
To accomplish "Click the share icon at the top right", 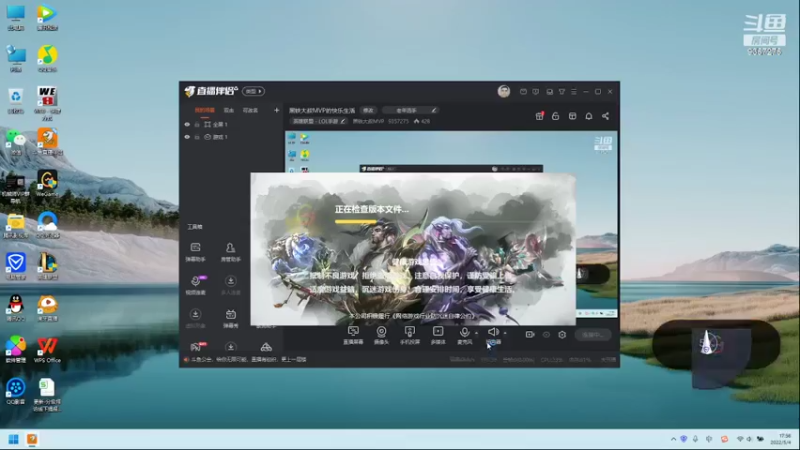I will pyautogui.click(x=606, y=116).
